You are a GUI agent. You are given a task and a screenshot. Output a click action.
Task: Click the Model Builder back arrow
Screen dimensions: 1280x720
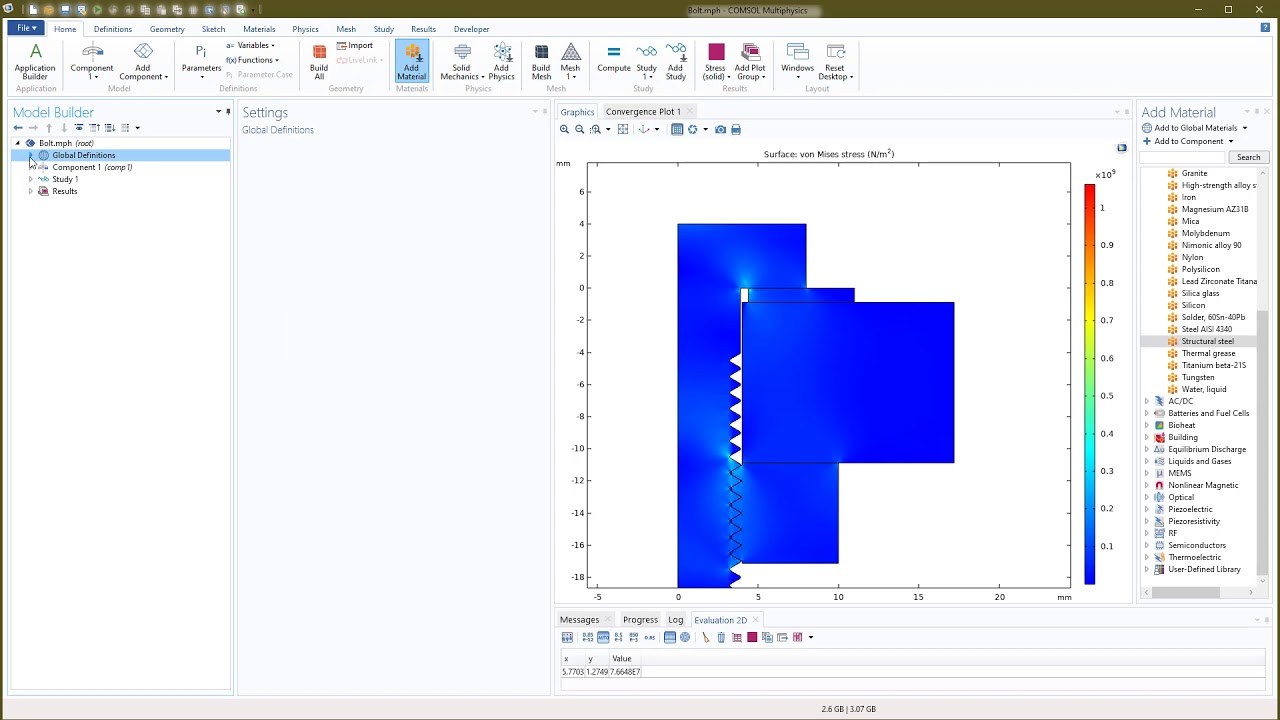pyautogui.click(x=18, y=128)
